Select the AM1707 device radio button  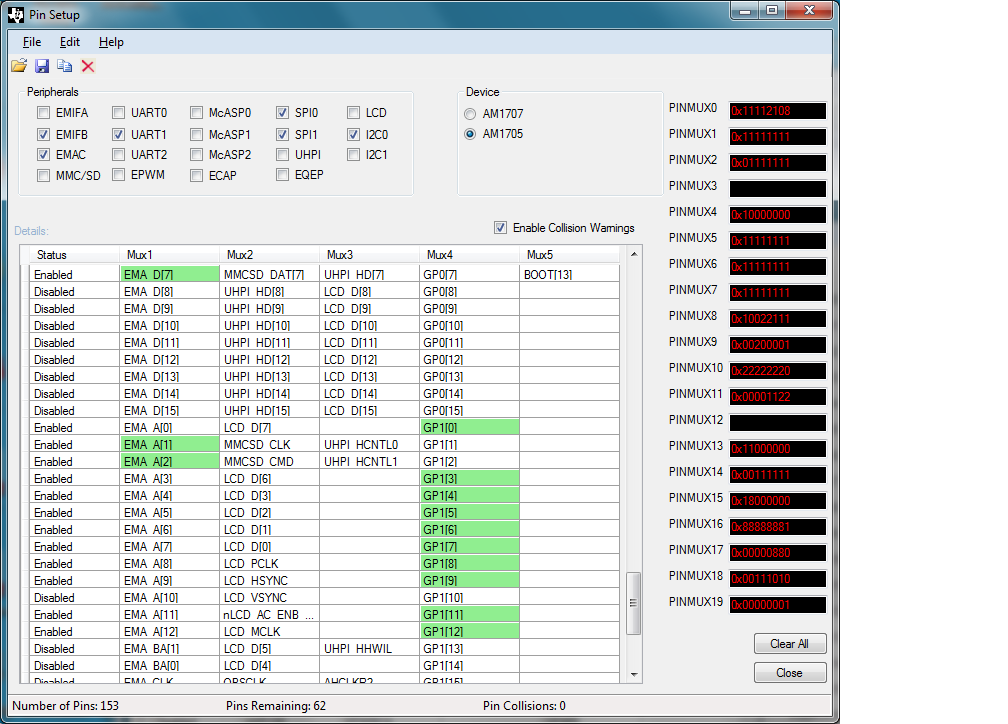470,114
